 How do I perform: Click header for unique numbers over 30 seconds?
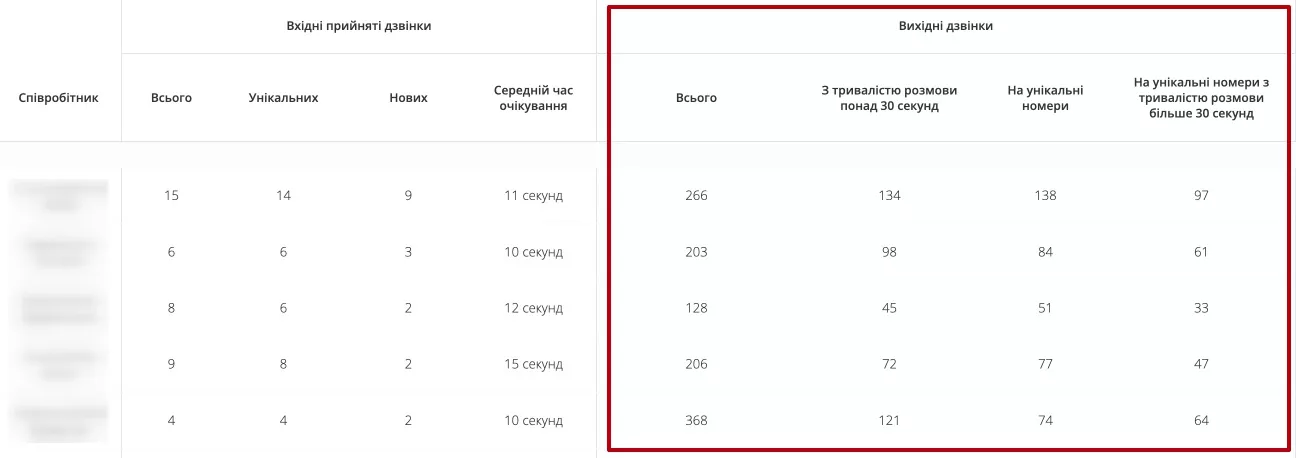(x=1201, y=98)
